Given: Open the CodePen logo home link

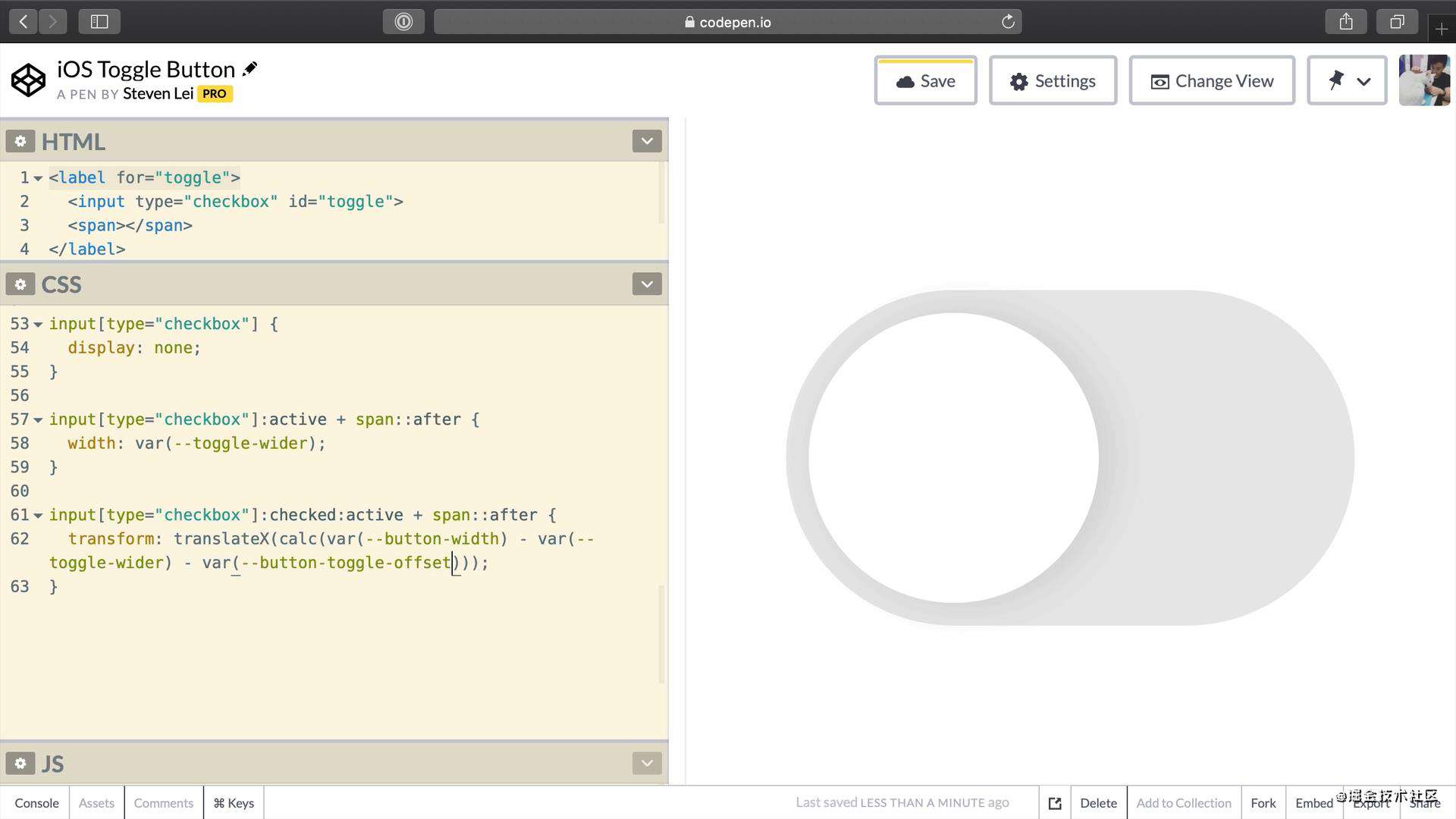Looking at the screenshot, I should (28, 80).
